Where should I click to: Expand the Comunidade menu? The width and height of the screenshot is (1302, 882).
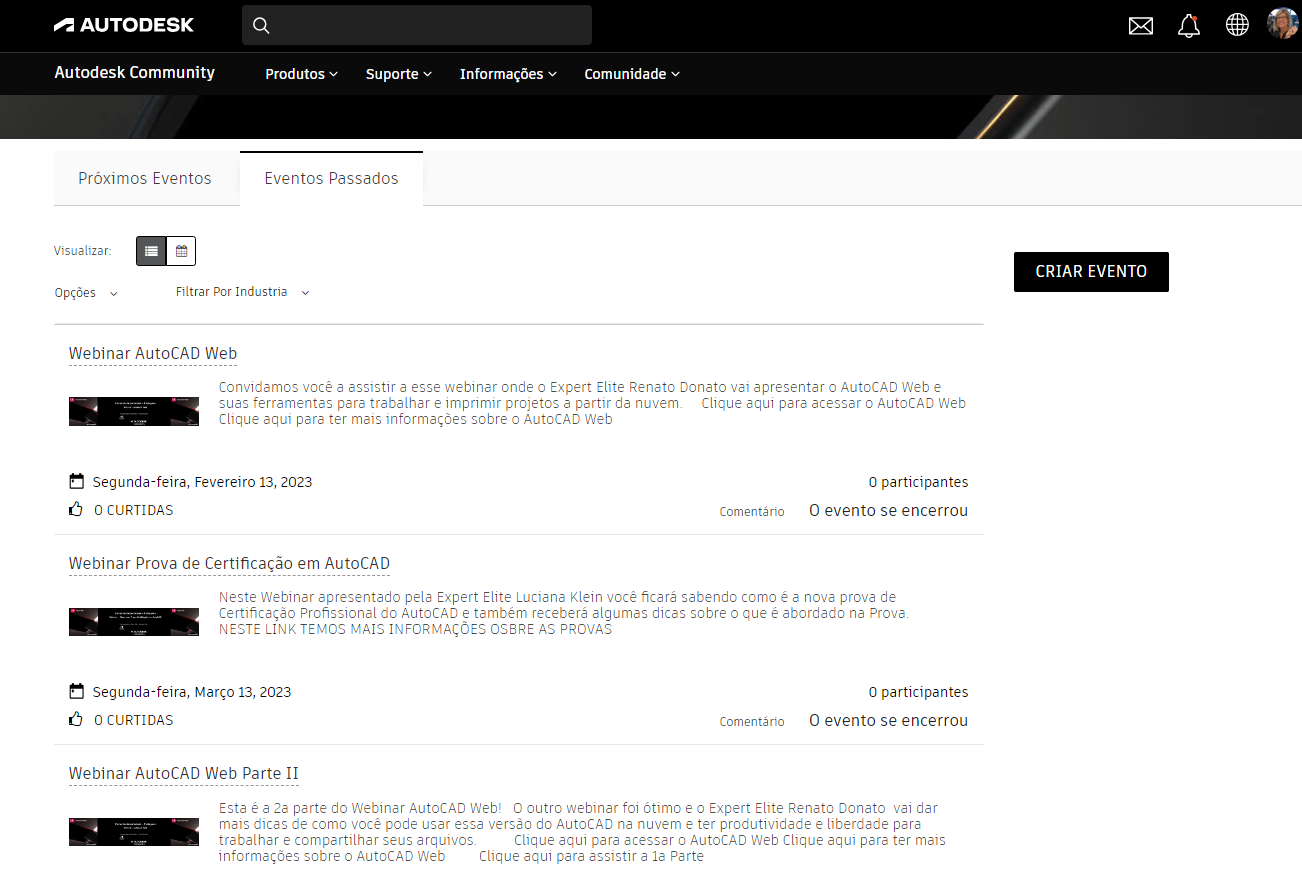(631, 73)
